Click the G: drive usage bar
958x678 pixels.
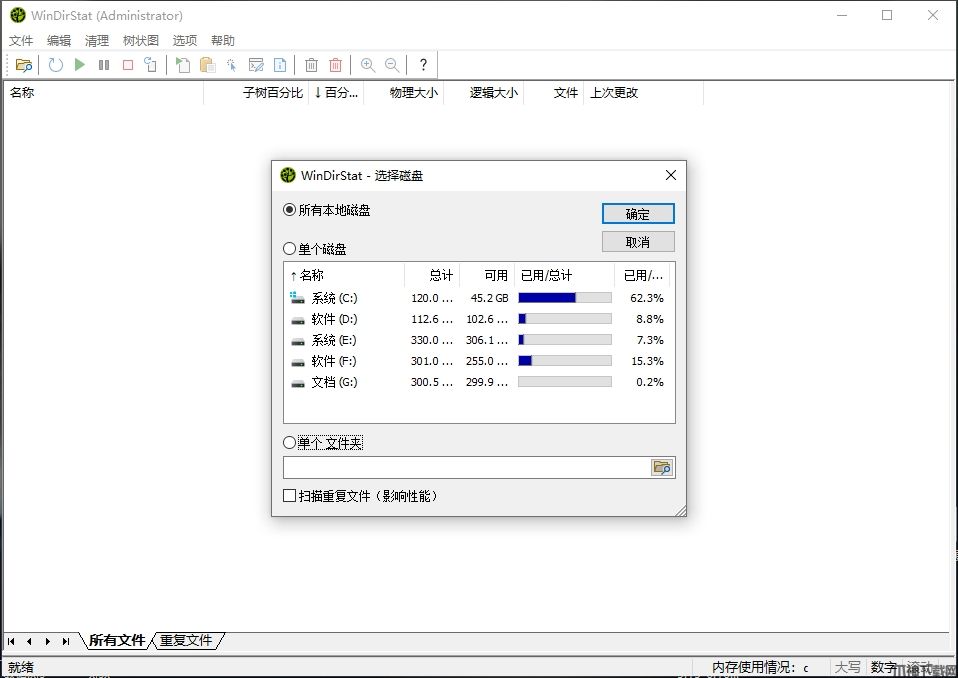coord(565,382)
